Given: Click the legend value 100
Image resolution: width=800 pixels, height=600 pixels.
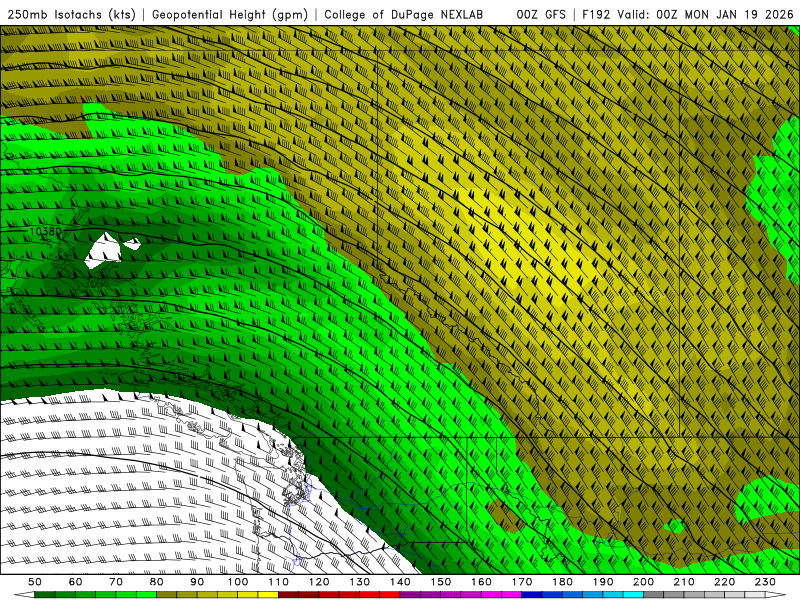Looking at the screenshot, I should click(238, 582).
